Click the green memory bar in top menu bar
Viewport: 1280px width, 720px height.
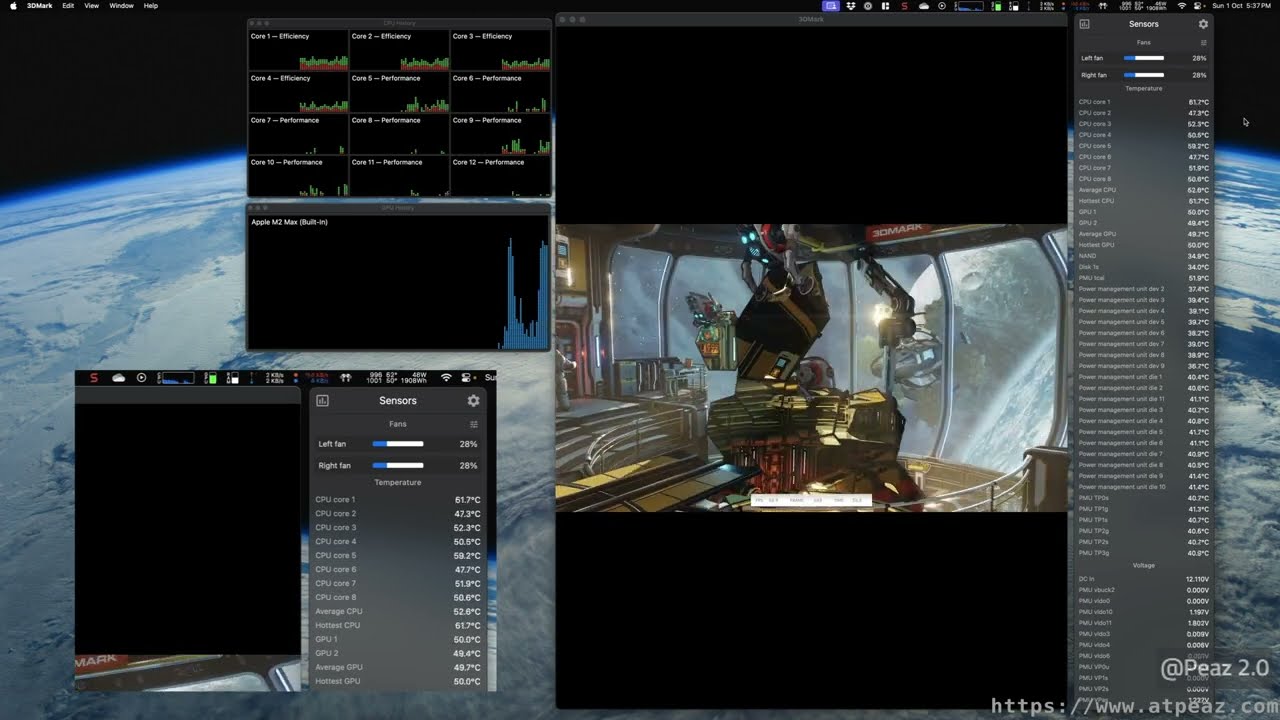tap(996, 6)
